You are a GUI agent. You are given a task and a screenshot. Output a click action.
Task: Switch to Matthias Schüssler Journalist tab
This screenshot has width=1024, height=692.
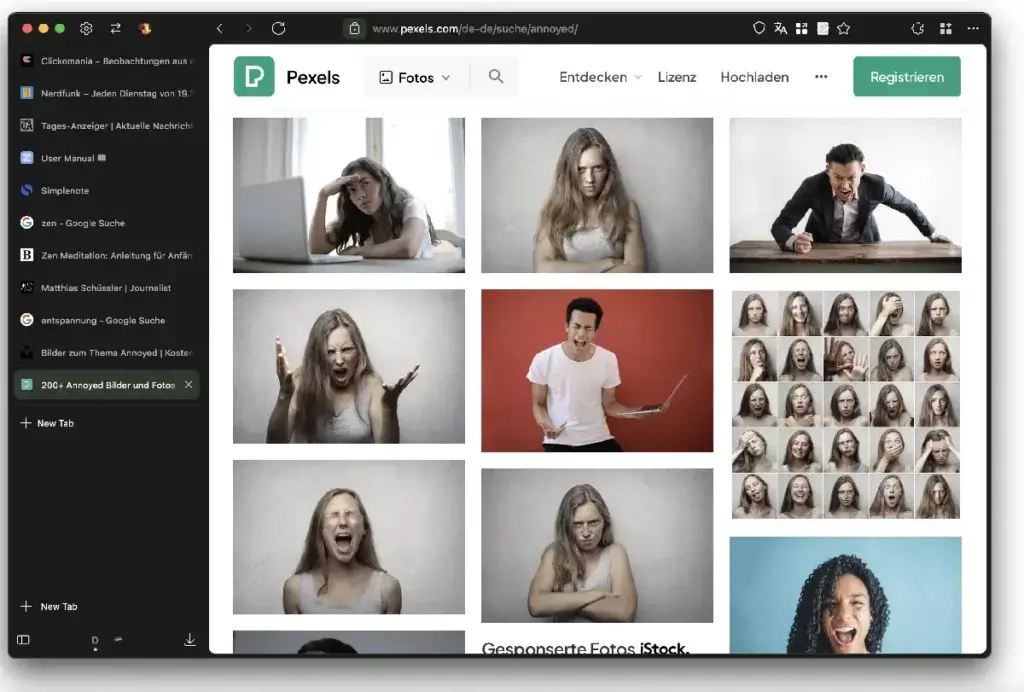click(107, 287)
